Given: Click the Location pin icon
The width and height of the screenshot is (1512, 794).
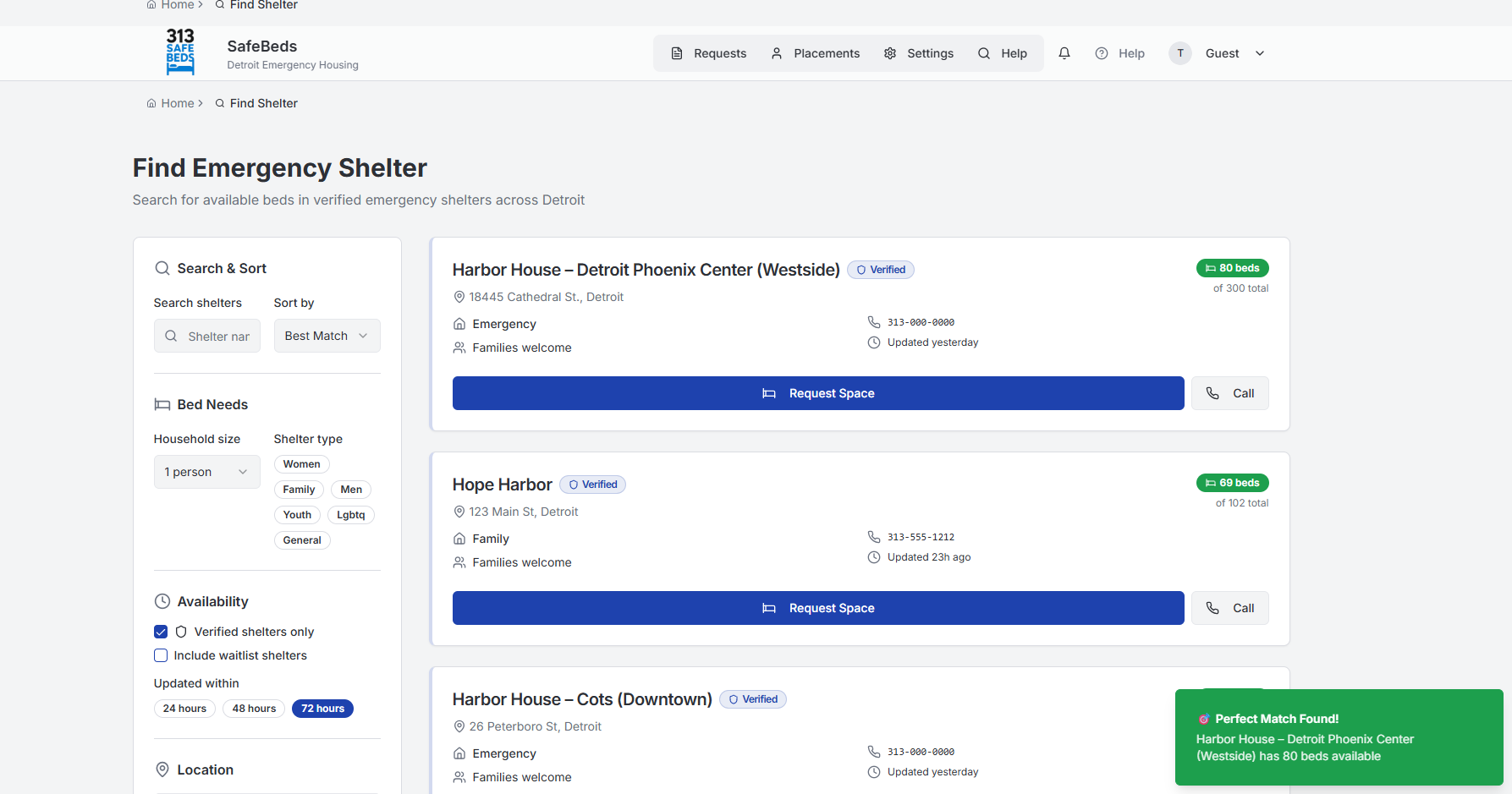Looking at the screenshot, I should pyautogui.click(x=162, y=769).
